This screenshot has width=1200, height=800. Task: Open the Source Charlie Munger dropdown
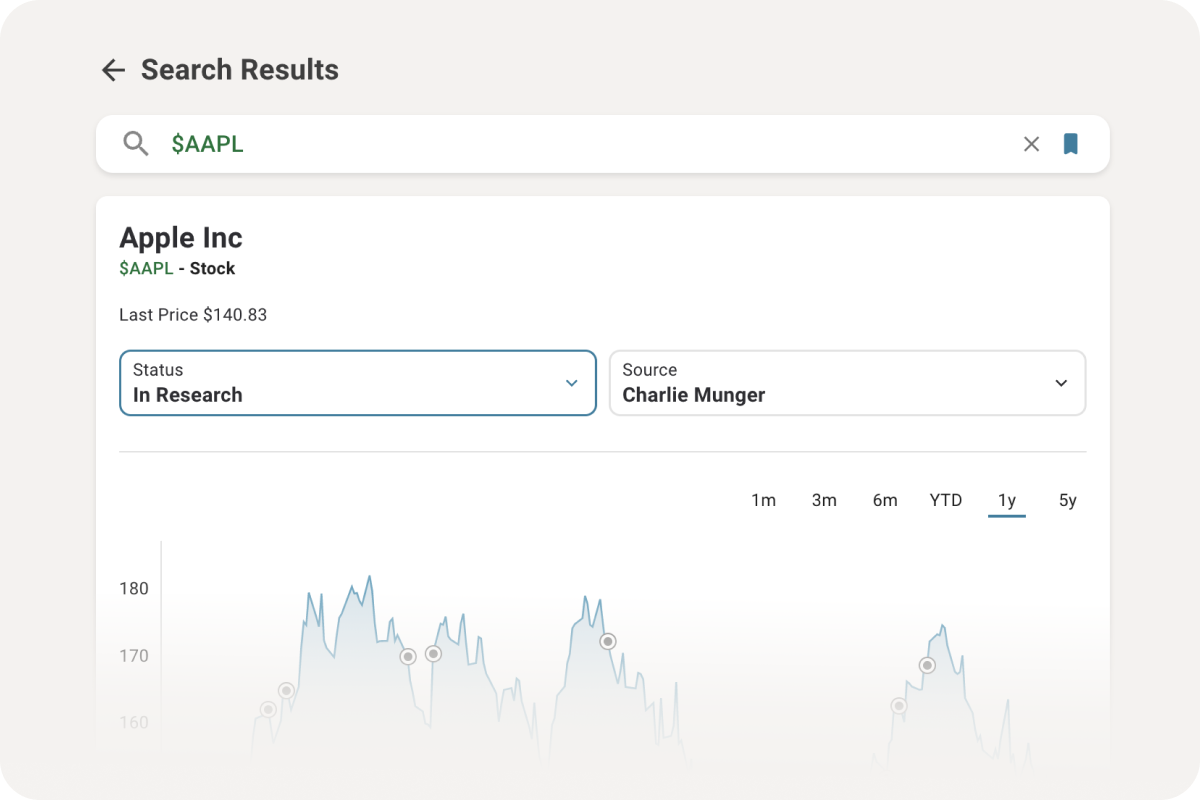coord(847,383)
